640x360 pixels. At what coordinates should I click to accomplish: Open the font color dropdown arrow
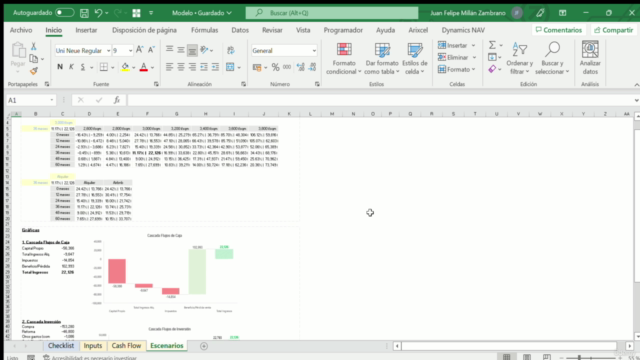pos(153,67)
